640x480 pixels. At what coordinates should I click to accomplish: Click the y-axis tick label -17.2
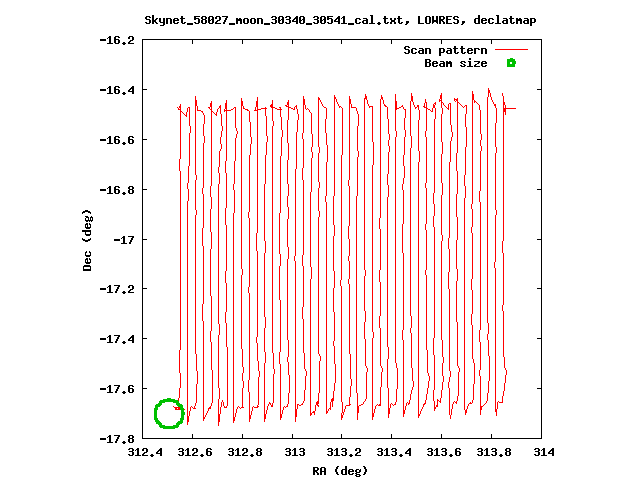tap(117, 289)
